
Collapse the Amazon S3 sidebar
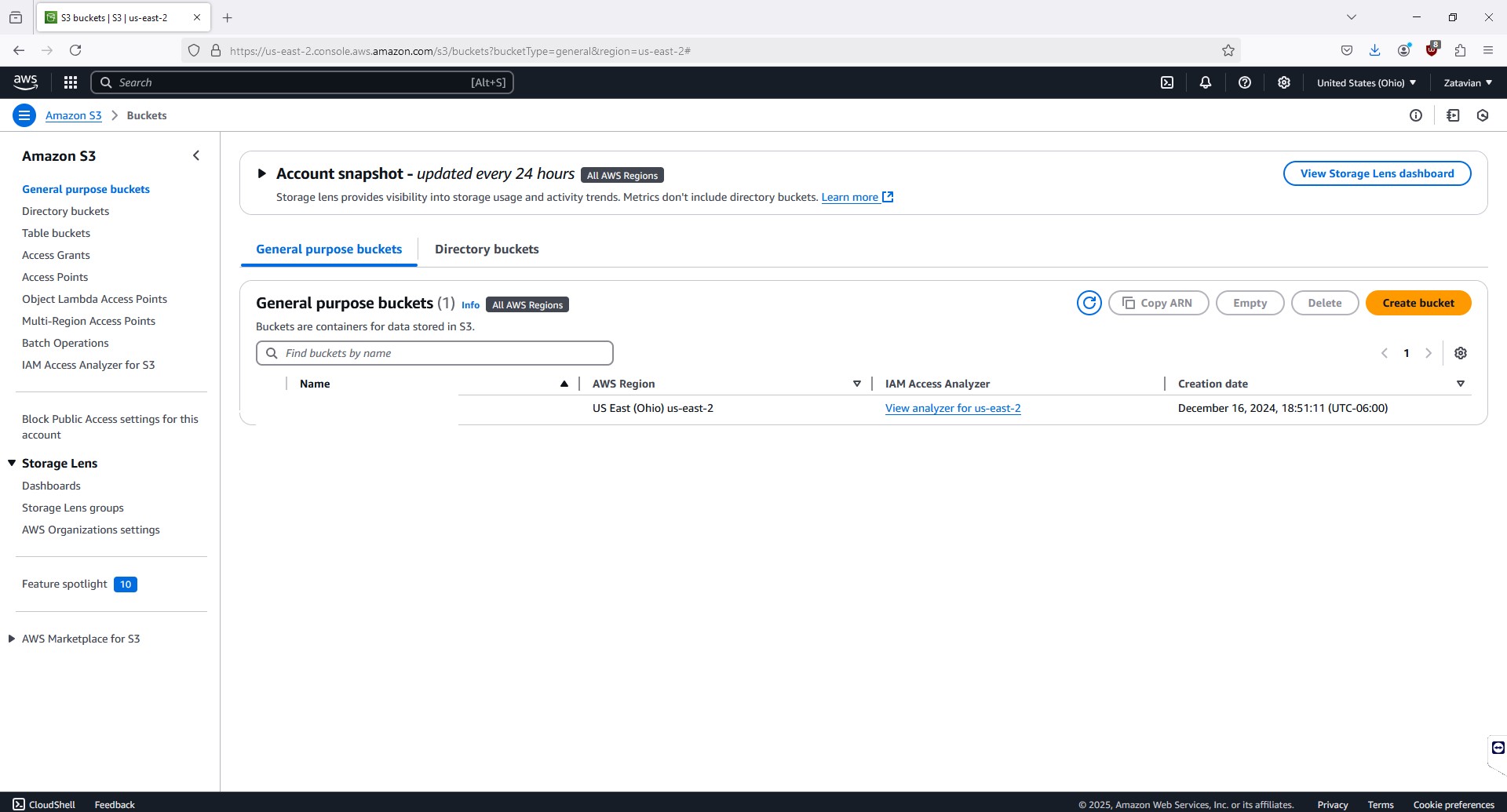point(196,155)
